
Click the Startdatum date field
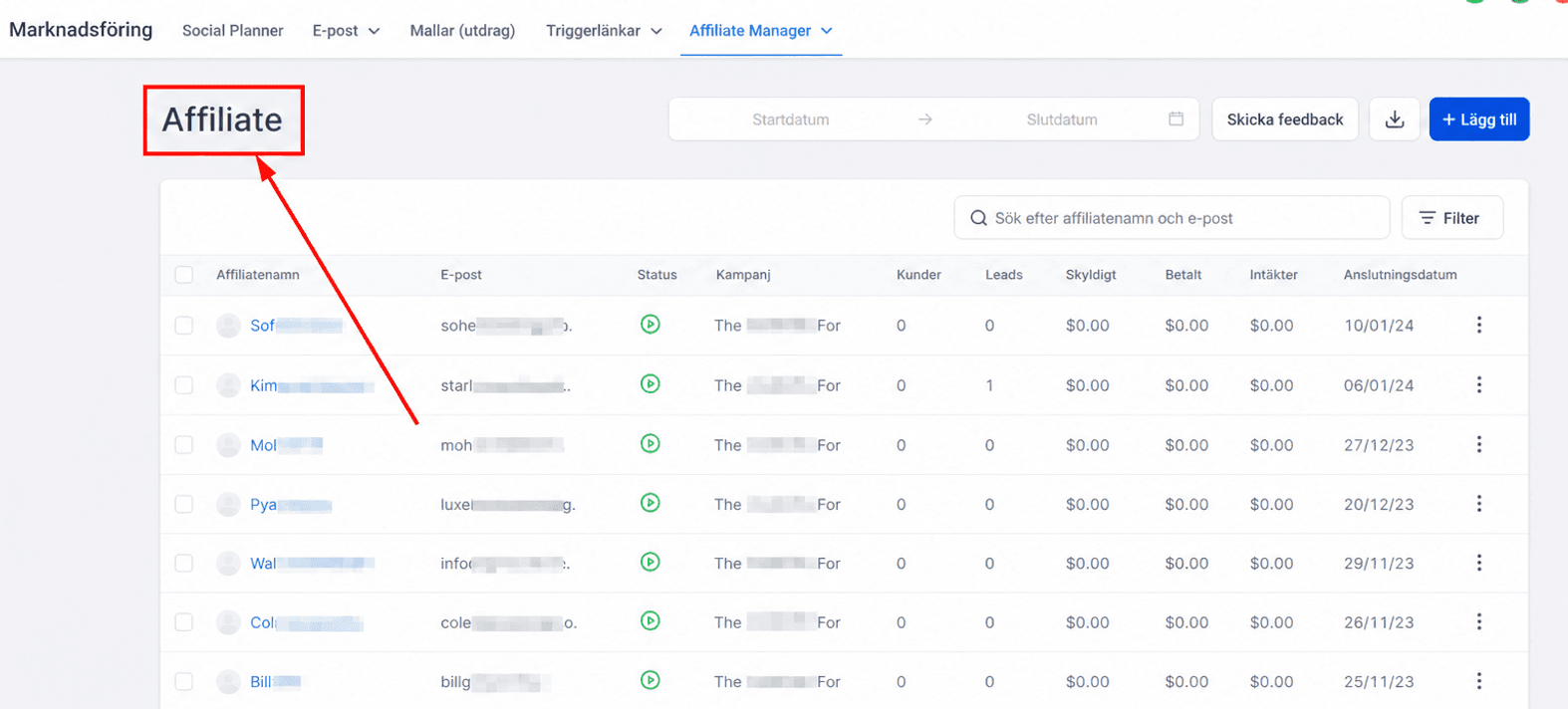point(790,119)
